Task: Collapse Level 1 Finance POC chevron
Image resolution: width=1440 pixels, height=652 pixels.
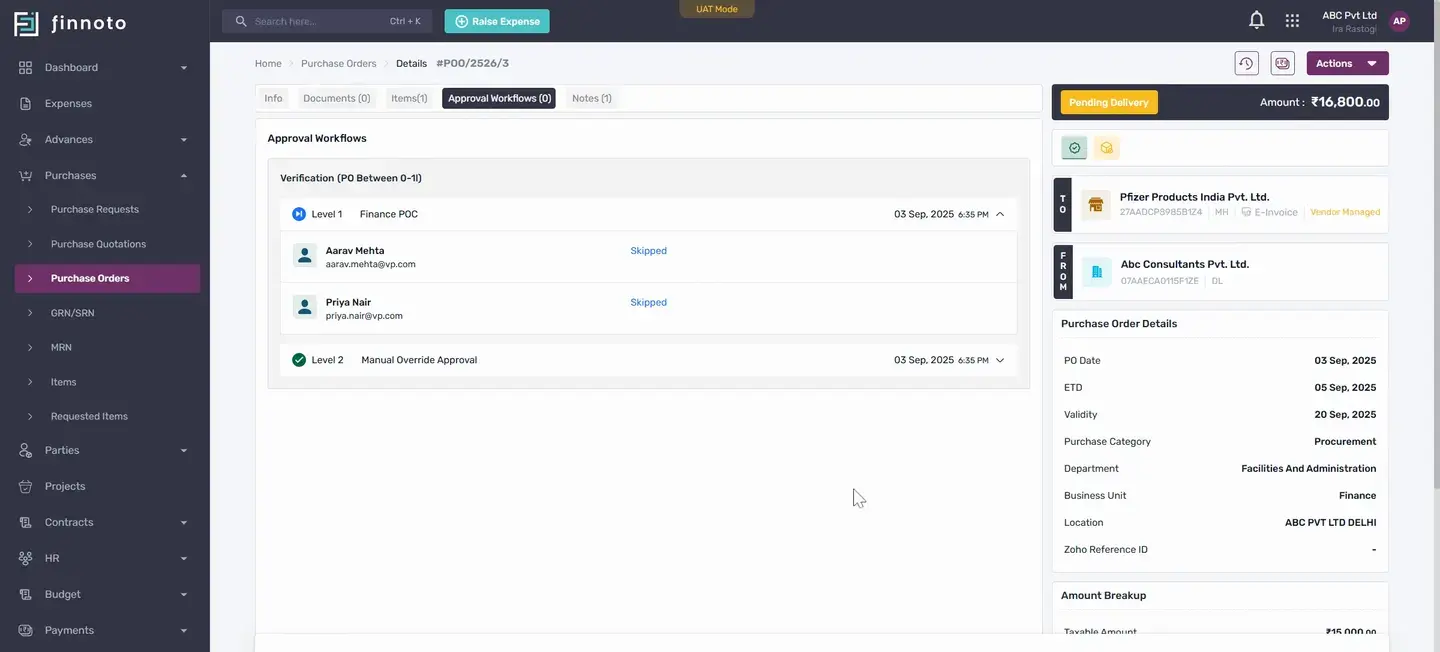Action: [1000, 214]
